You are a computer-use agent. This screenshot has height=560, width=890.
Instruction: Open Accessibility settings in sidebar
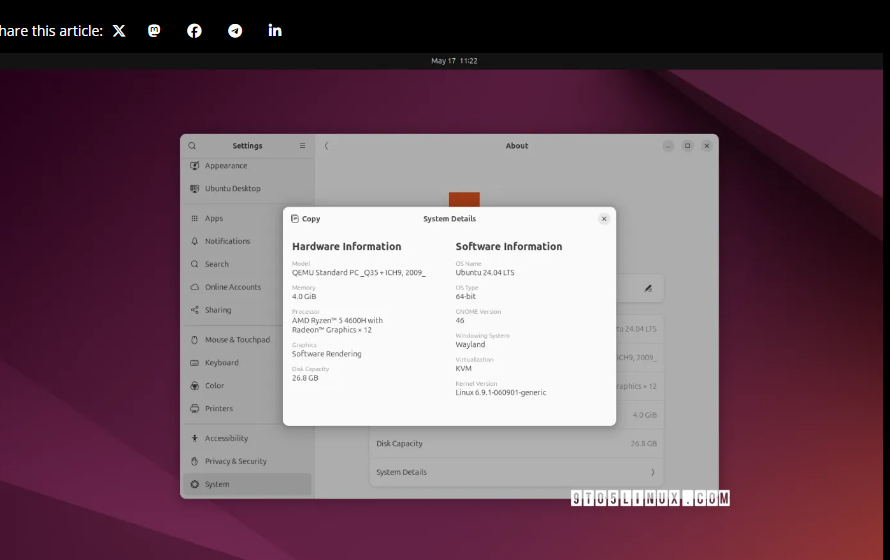pos(247,438)
